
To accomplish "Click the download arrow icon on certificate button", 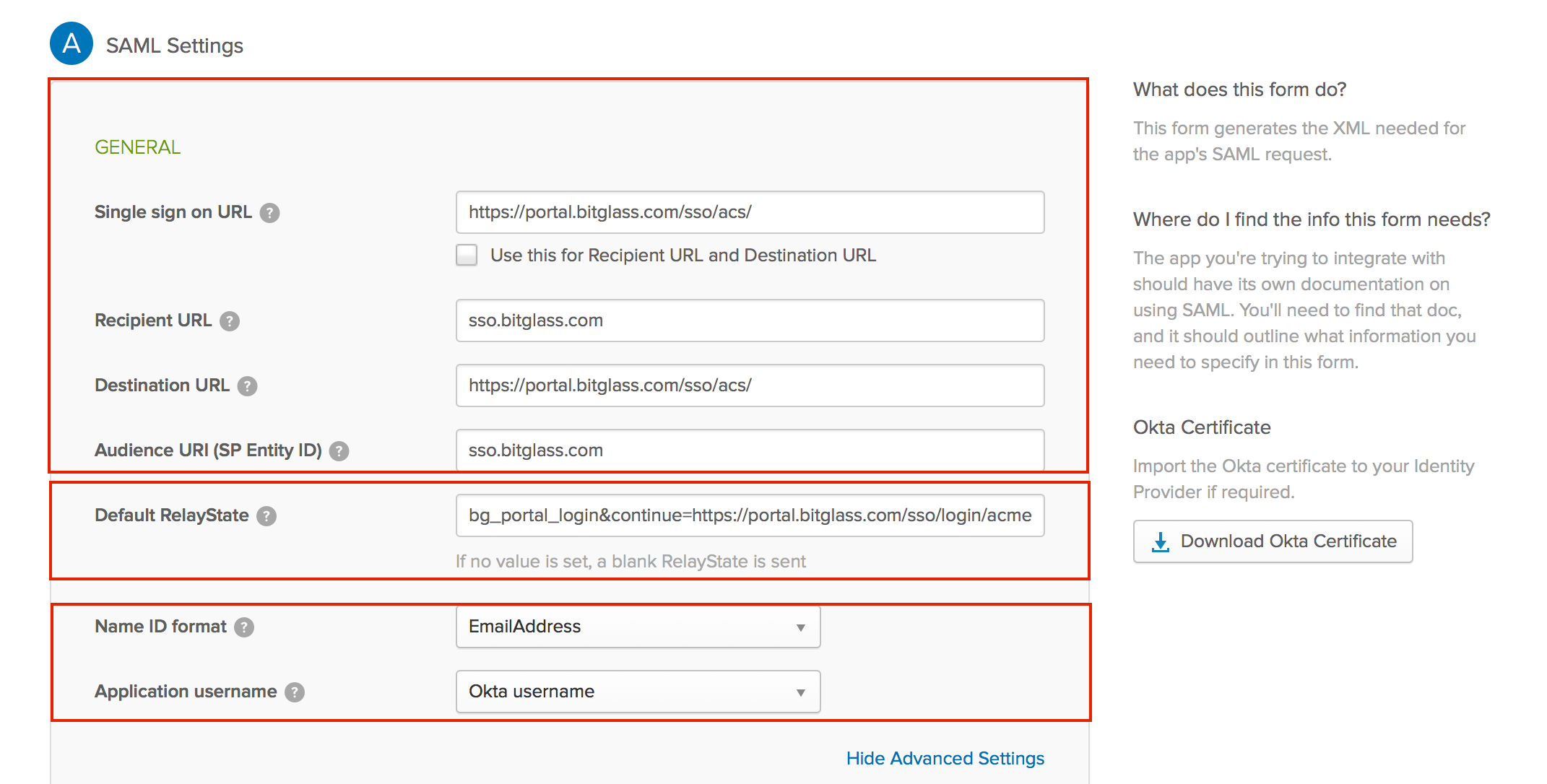I will [x=1161, y=541].
